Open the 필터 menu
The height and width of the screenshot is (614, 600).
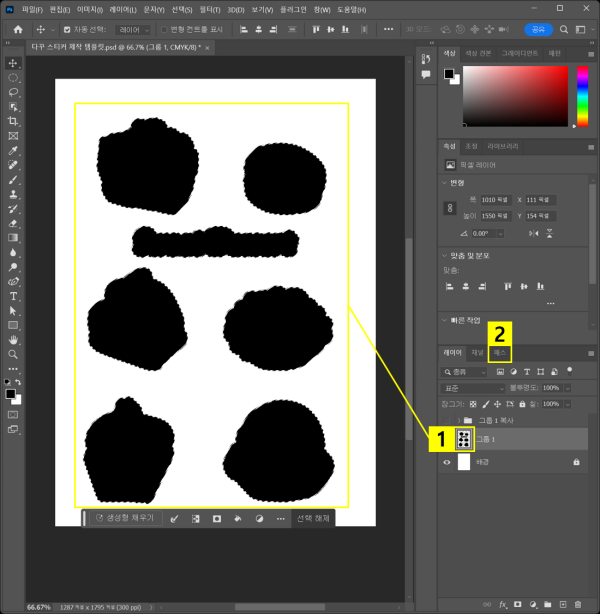(210, 9)
